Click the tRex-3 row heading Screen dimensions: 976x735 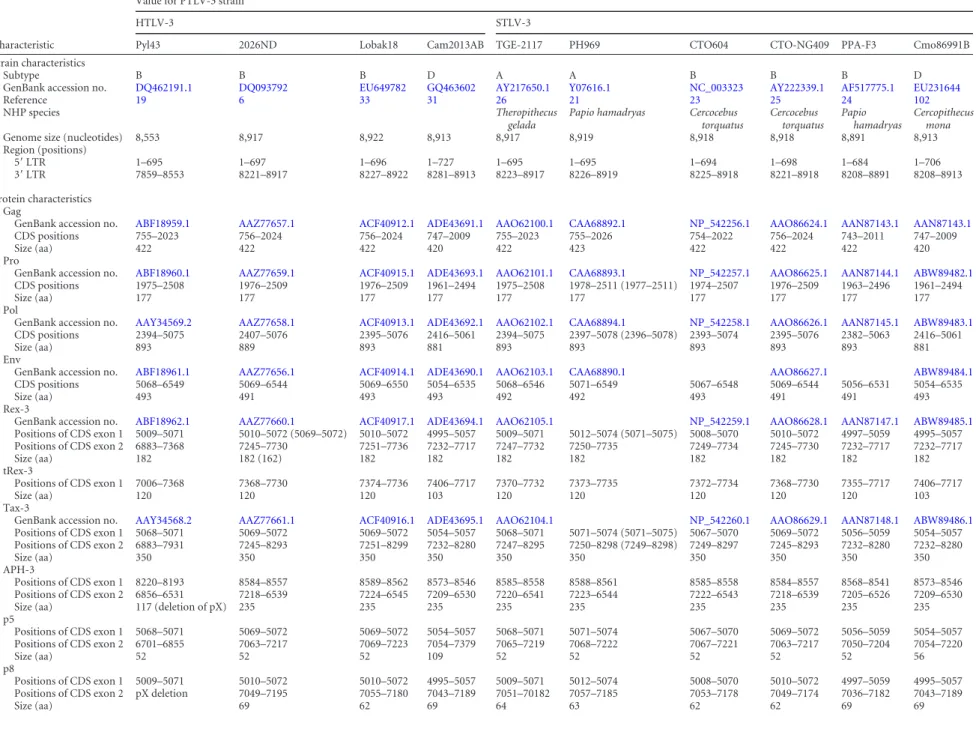coord(18,471)
